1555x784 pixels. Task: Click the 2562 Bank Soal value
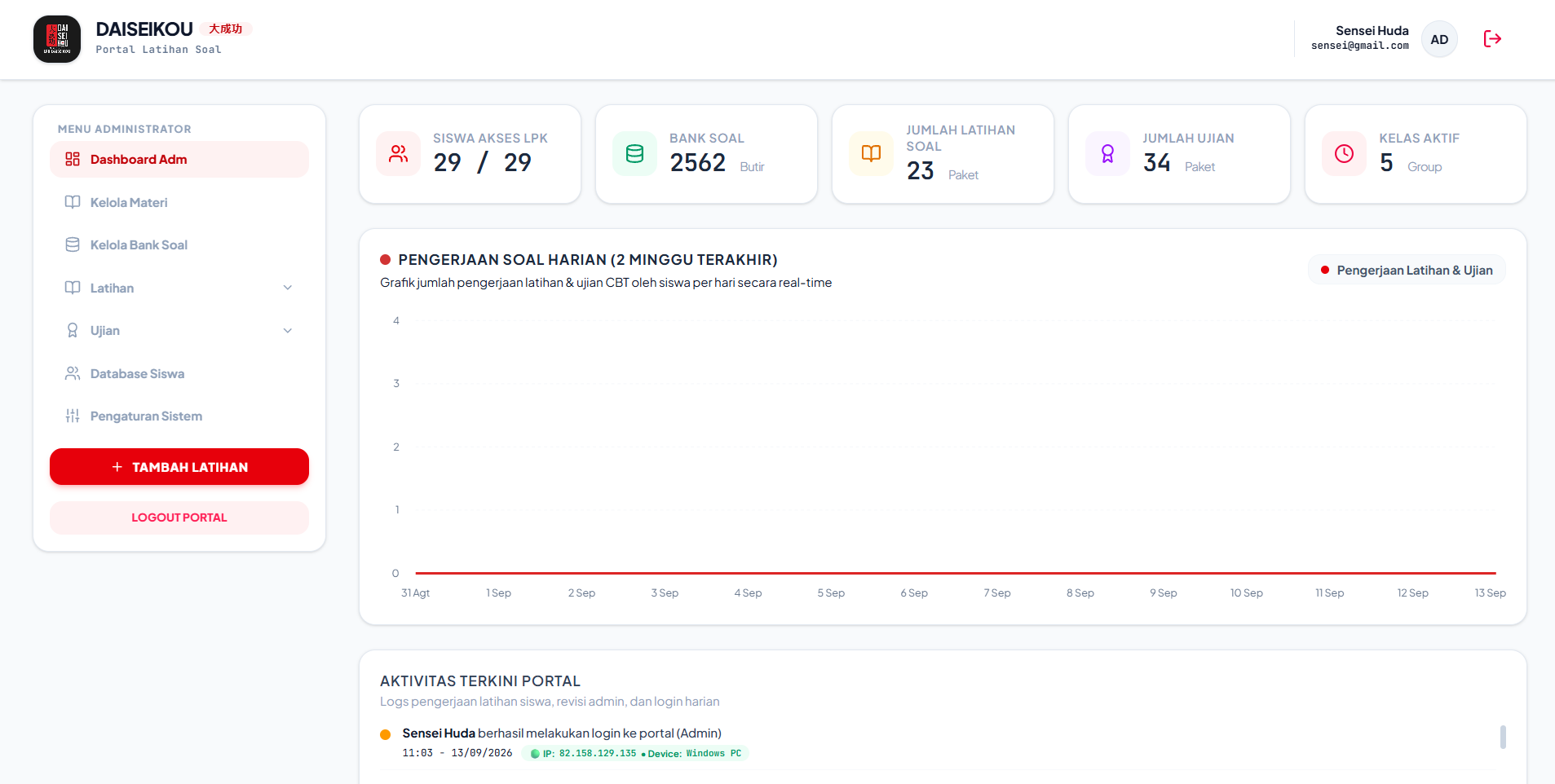[x=698, y=163]
